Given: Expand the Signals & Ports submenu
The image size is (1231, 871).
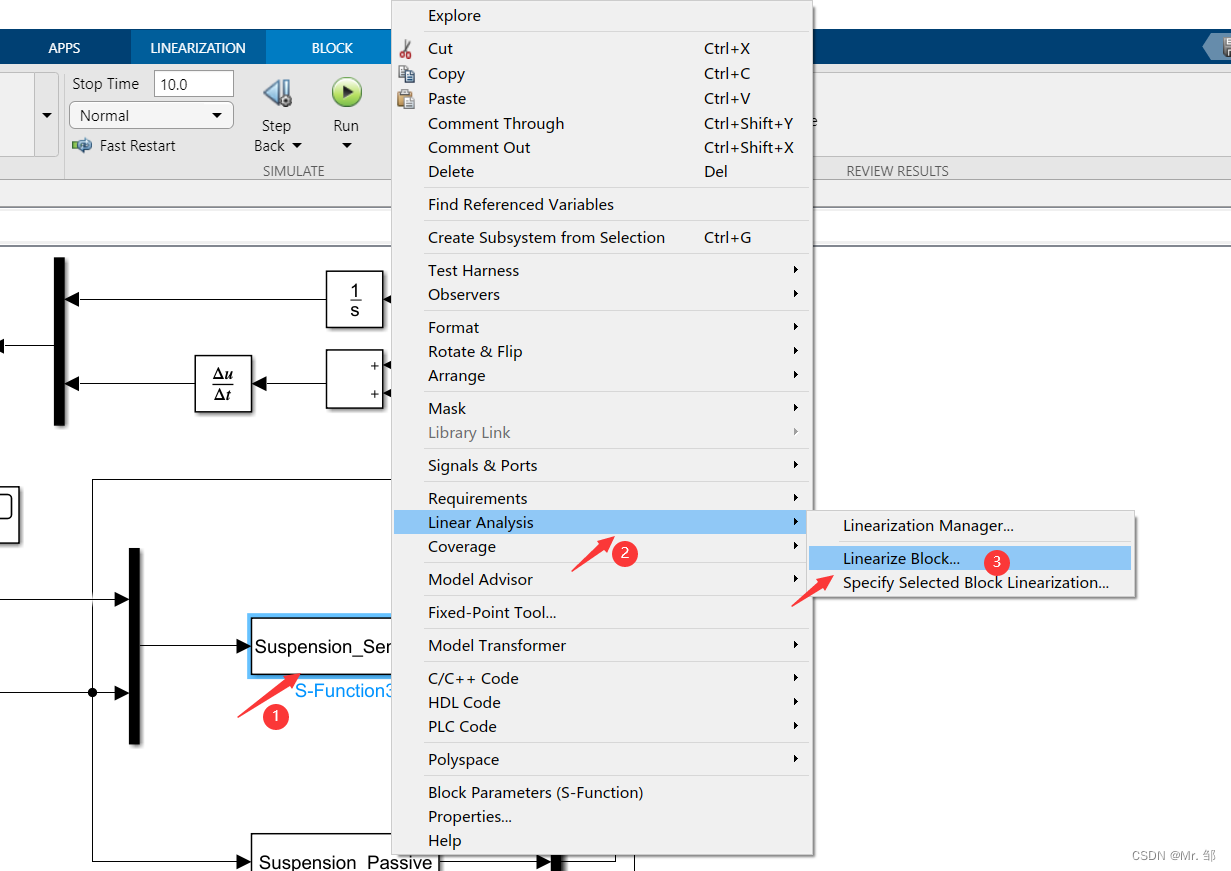Looking at the screenshot, I should 602,465.
